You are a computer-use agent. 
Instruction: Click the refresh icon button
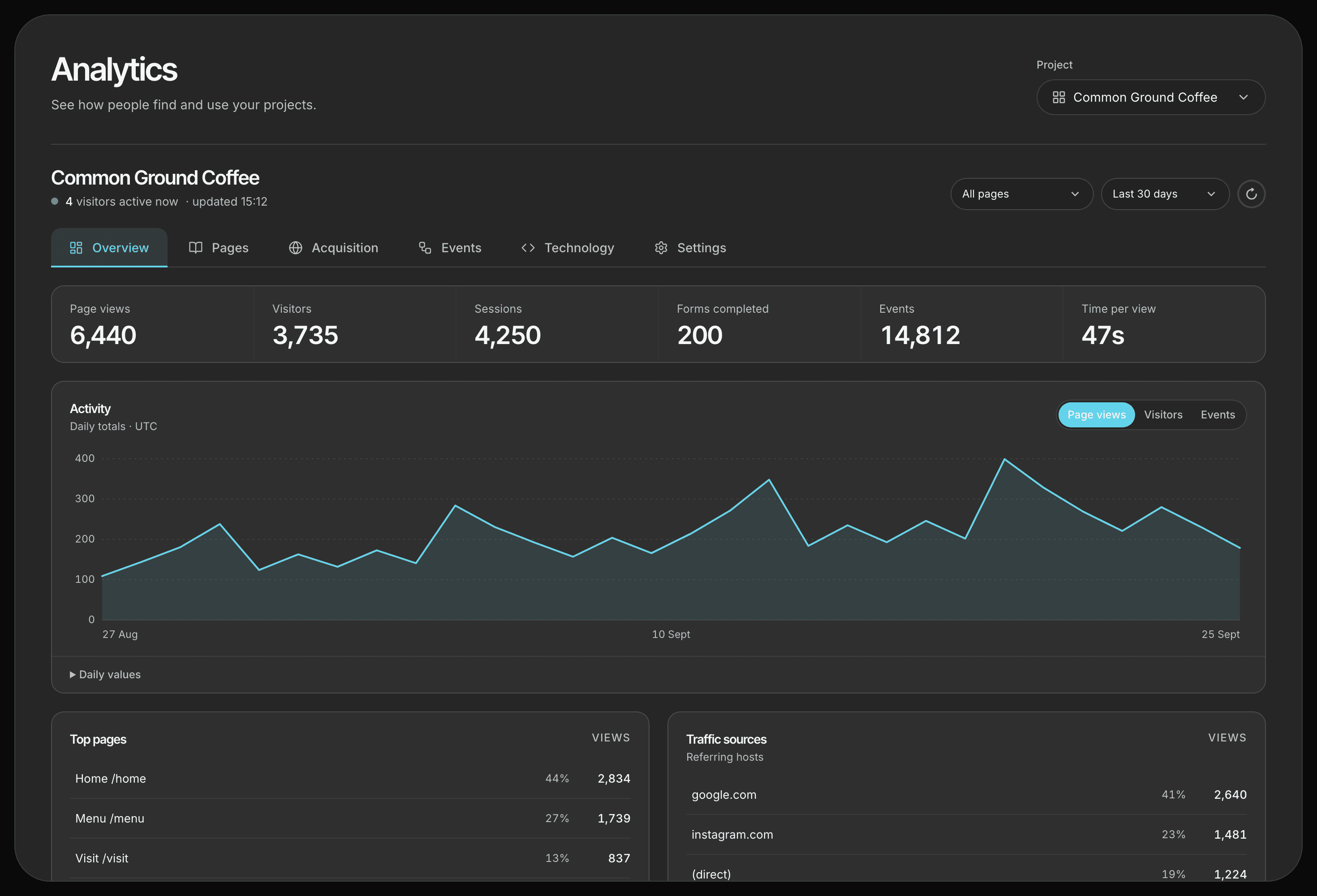point(1251,194)
